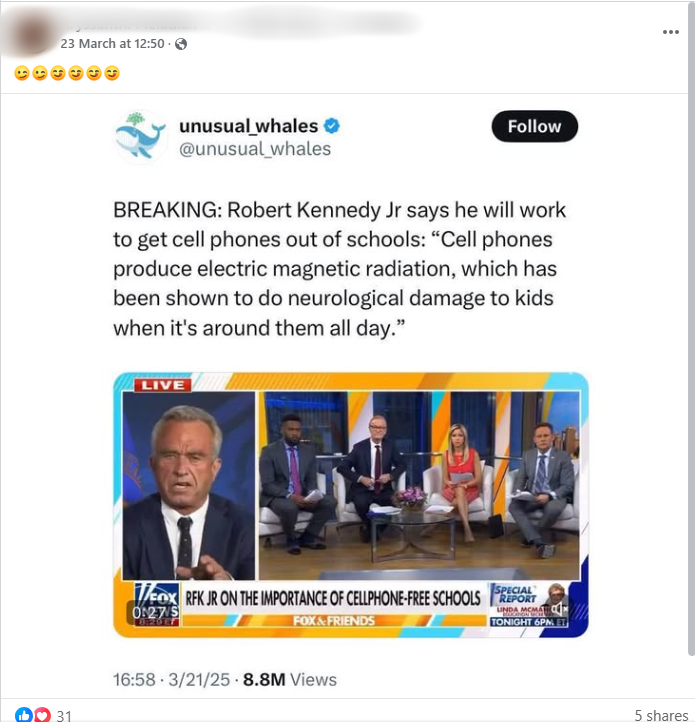Open the @unusual_whales handle link
Viewport: 695px width, 722px height.
point(255,149)
